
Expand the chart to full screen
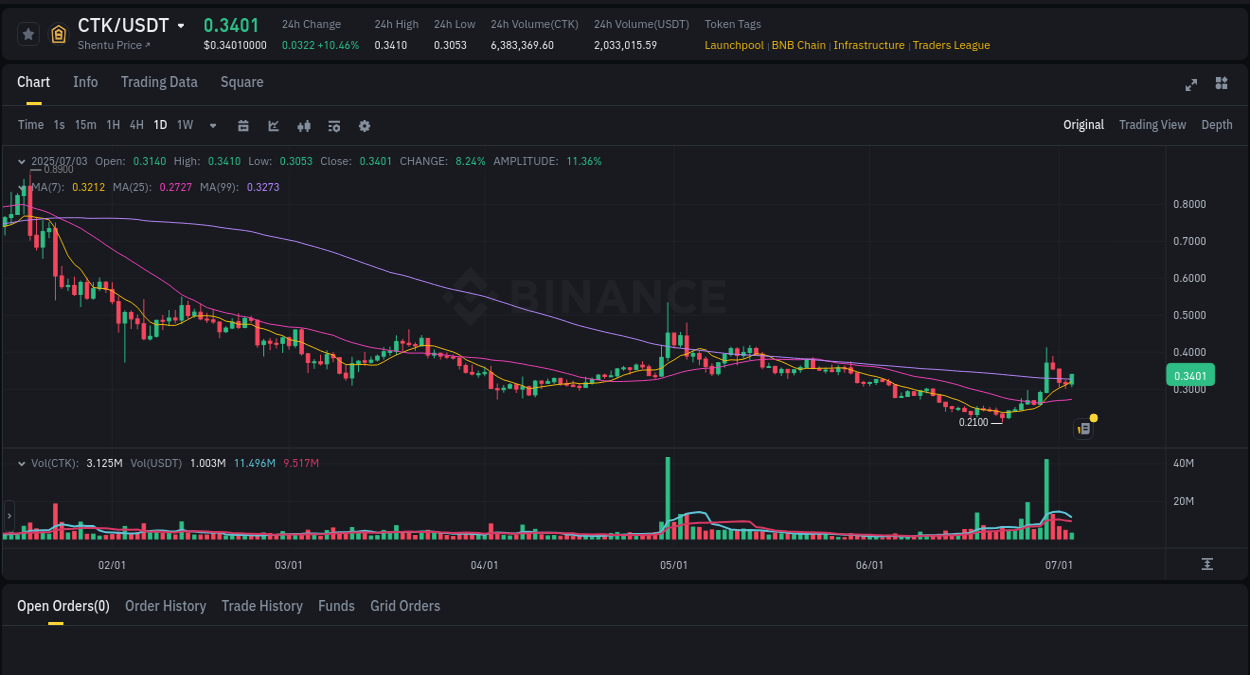[x=1191, y=85]
